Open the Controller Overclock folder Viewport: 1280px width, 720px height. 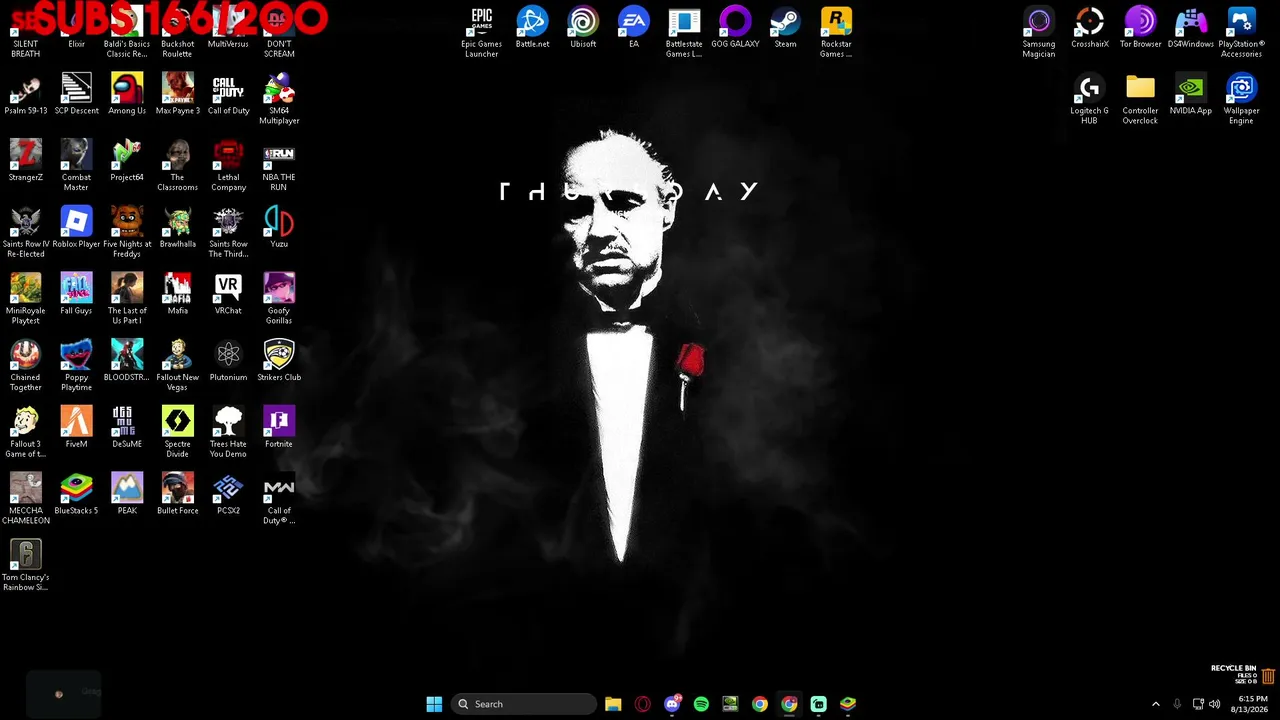pyautogui.click(x=1140, y=98)
